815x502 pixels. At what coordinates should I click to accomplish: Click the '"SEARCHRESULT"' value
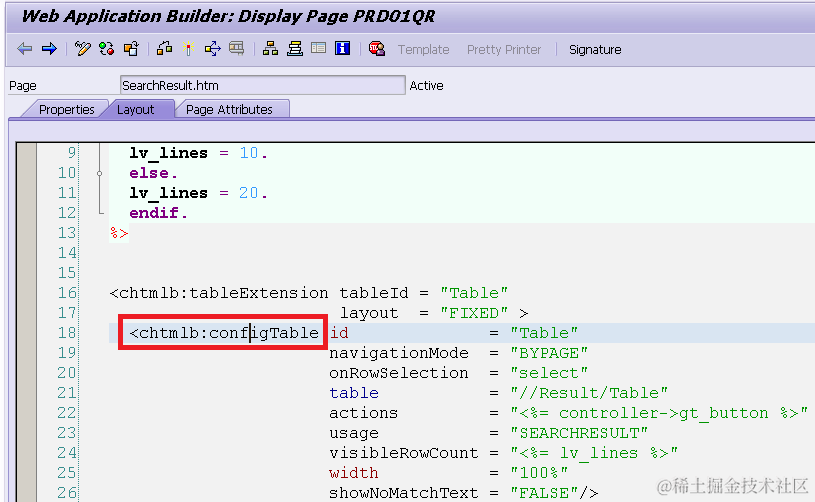579,433
